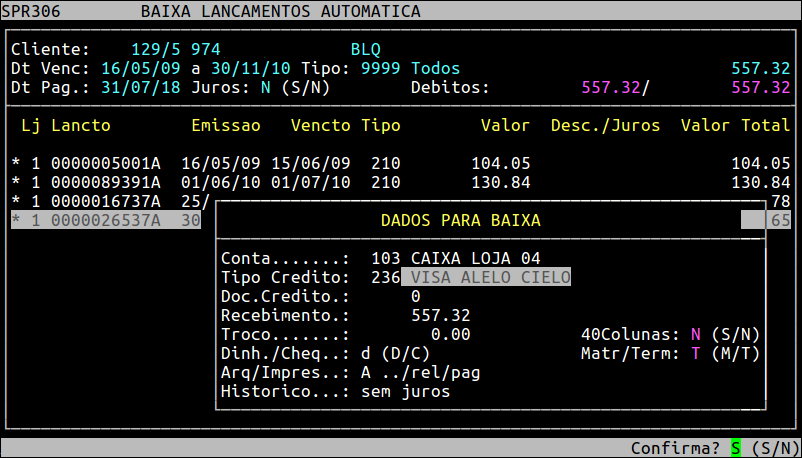802x458 pixels.
Task: Click the asterisk mark on row 0000016737A
Action: coord(16,201)
